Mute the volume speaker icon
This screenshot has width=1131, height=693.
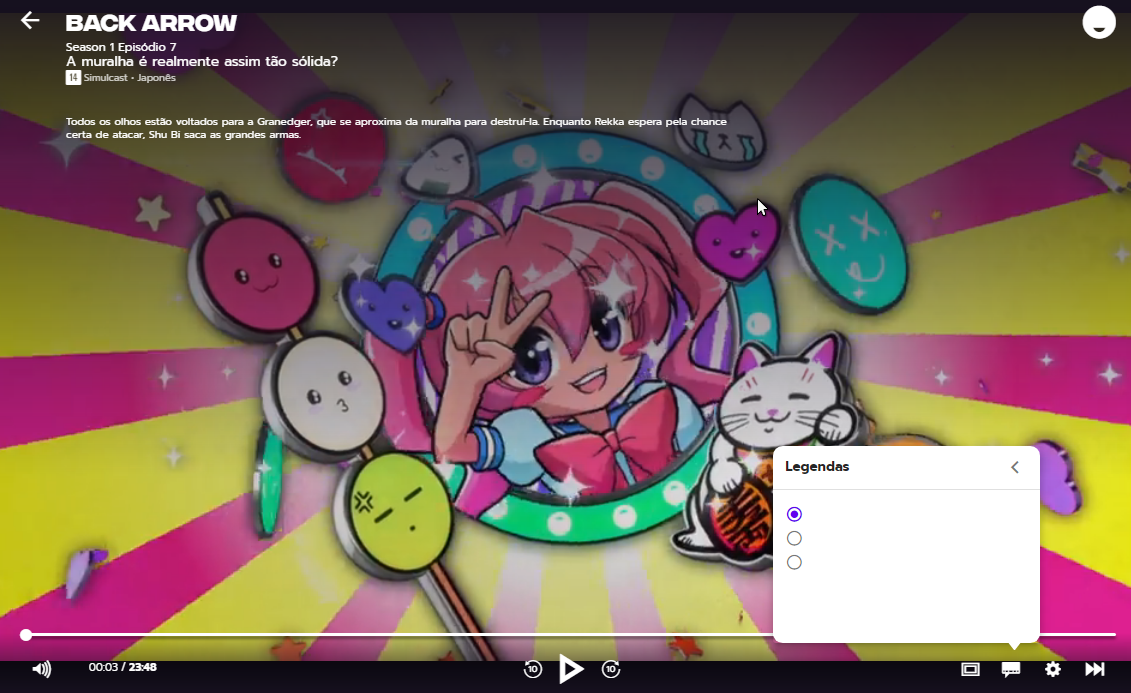click(x=42, y=669)
